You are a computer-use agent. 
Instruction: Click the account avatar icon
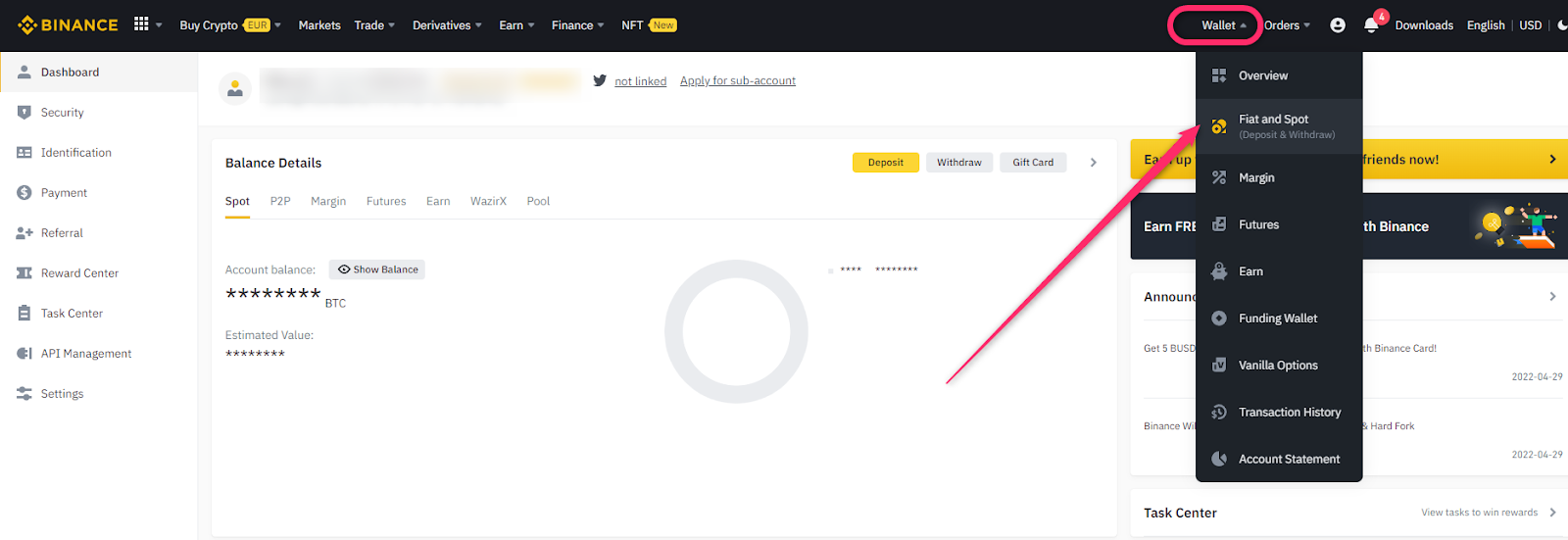[x=235, y=89]
